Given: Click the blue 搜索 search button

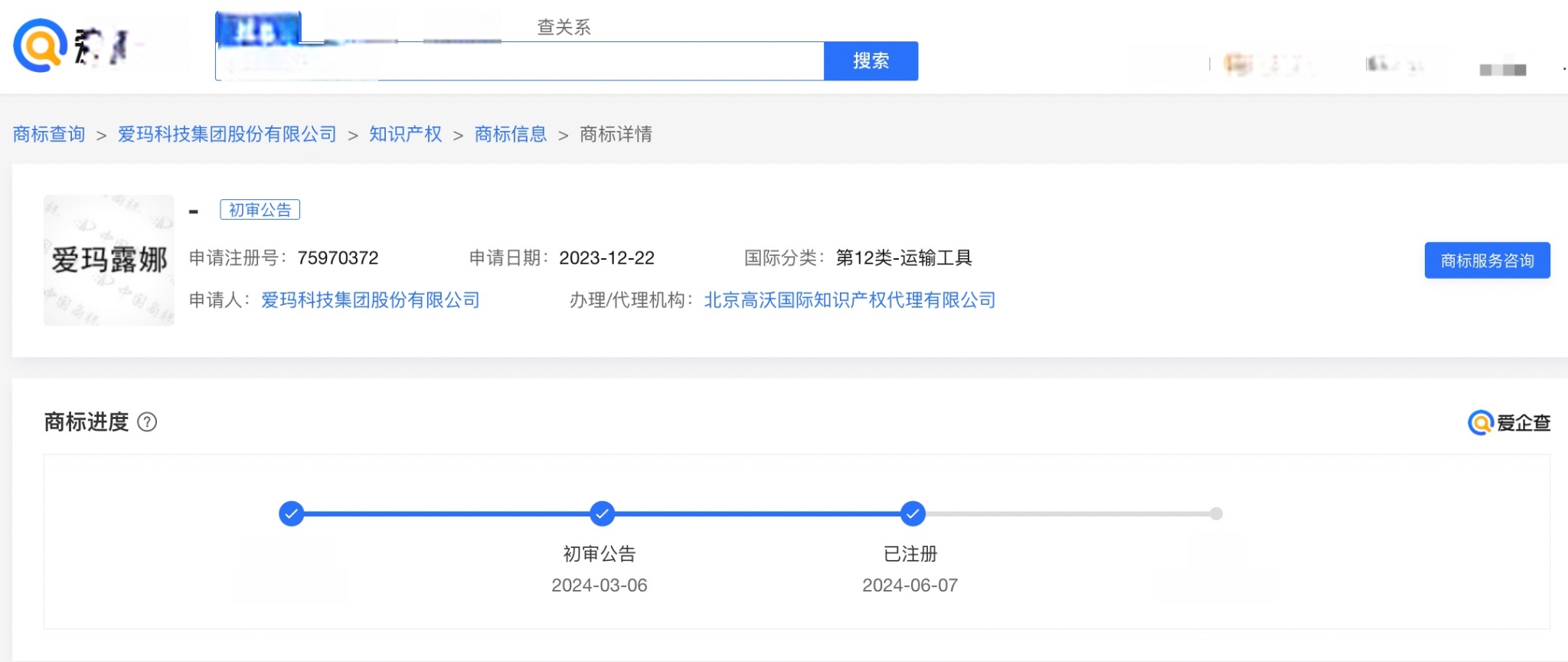Looking at the screenshot, I should (871, 61).
